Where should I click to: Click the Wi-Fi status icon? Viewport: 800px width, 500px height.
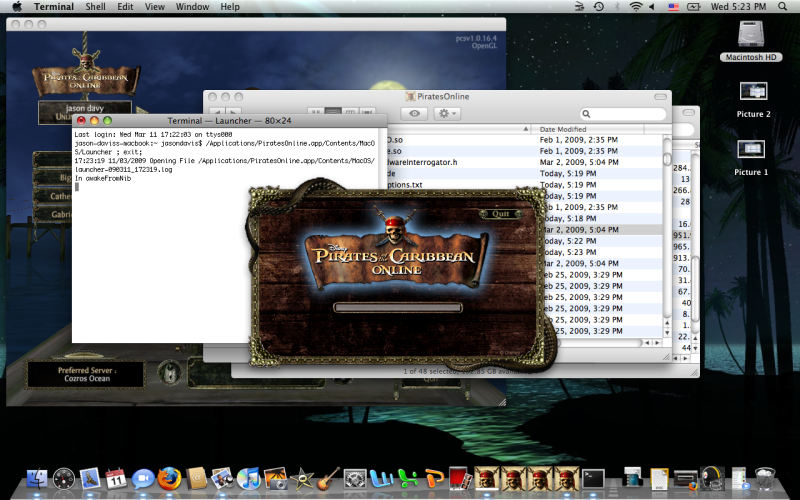point(635,7)
